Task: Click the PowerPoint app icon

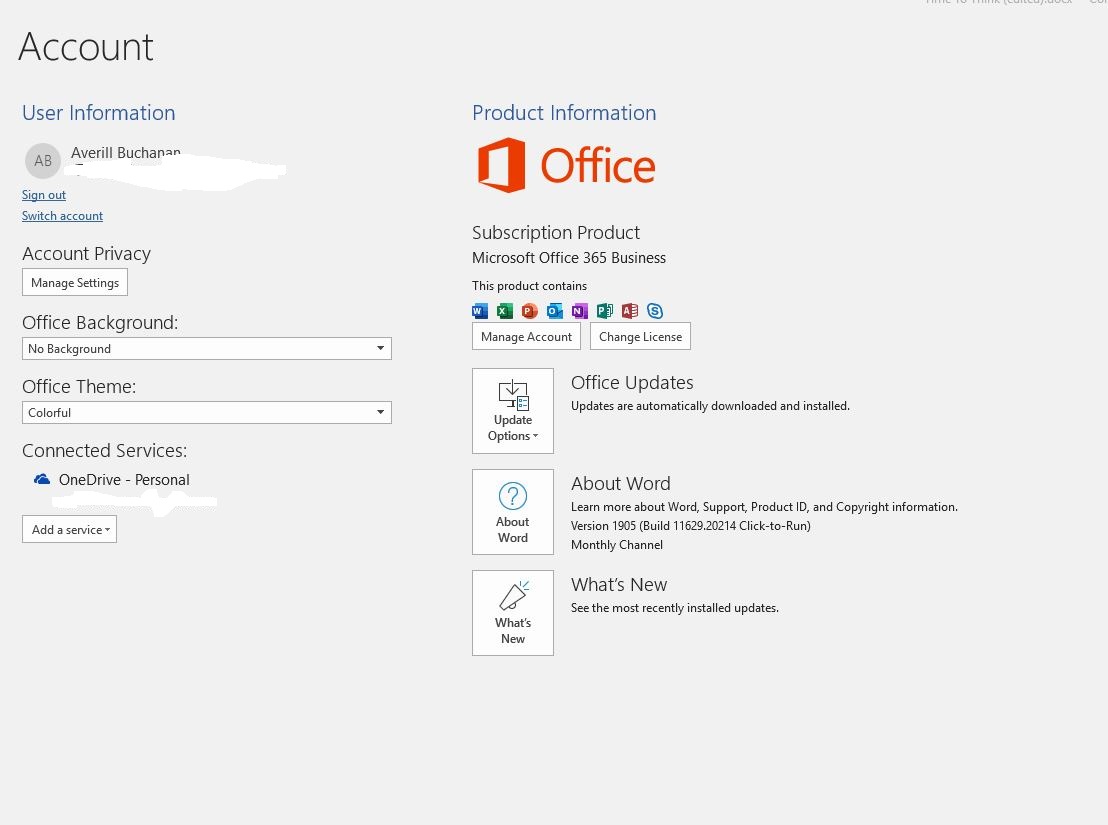Action: click(x=530, y=311)
